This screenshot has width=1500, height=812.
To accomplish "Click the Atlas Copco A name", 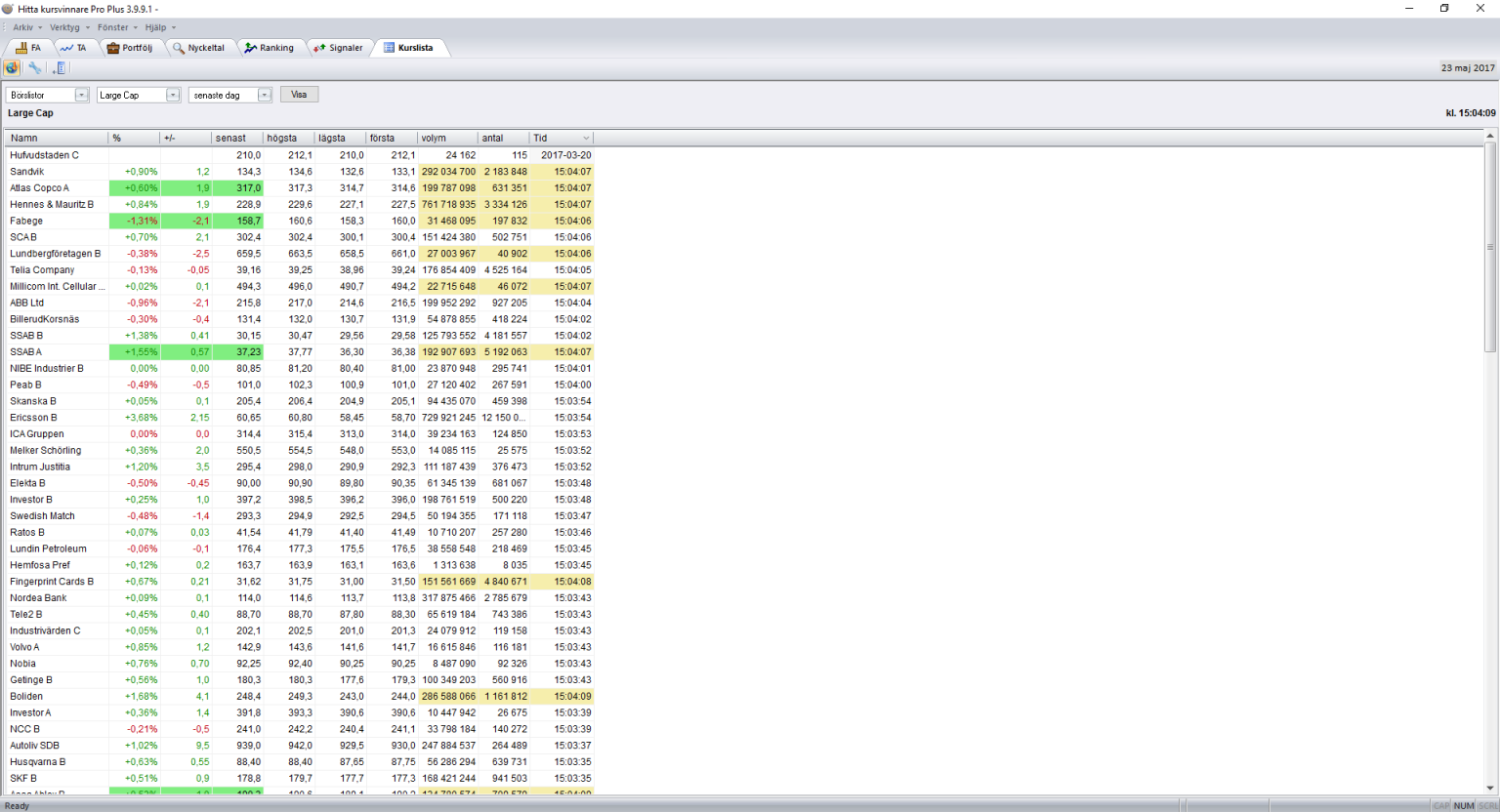I will tap(40, 188).
